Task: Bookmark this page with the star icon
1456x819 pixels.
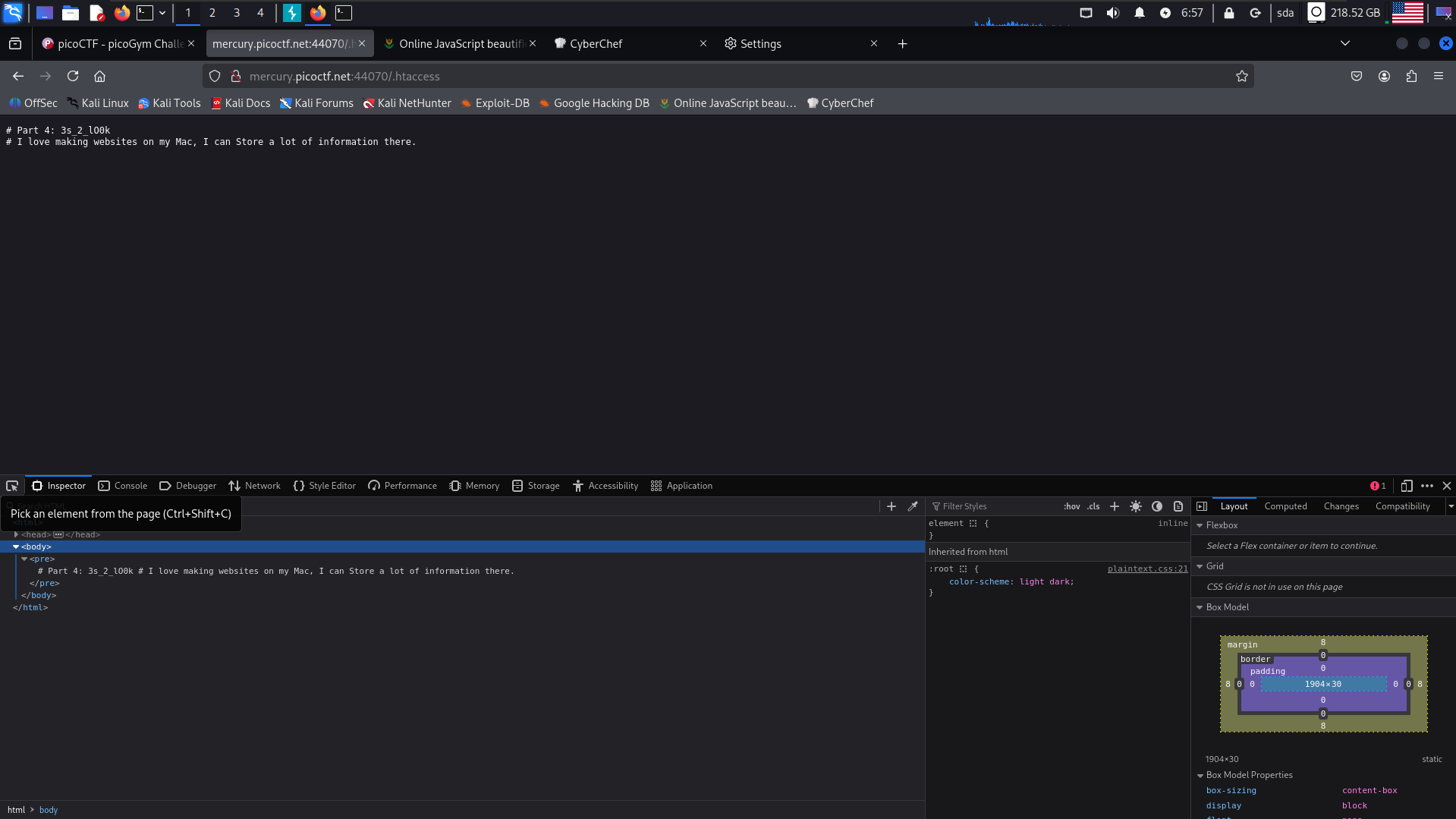Action: pyautogui.click(x=1241, y=76)
